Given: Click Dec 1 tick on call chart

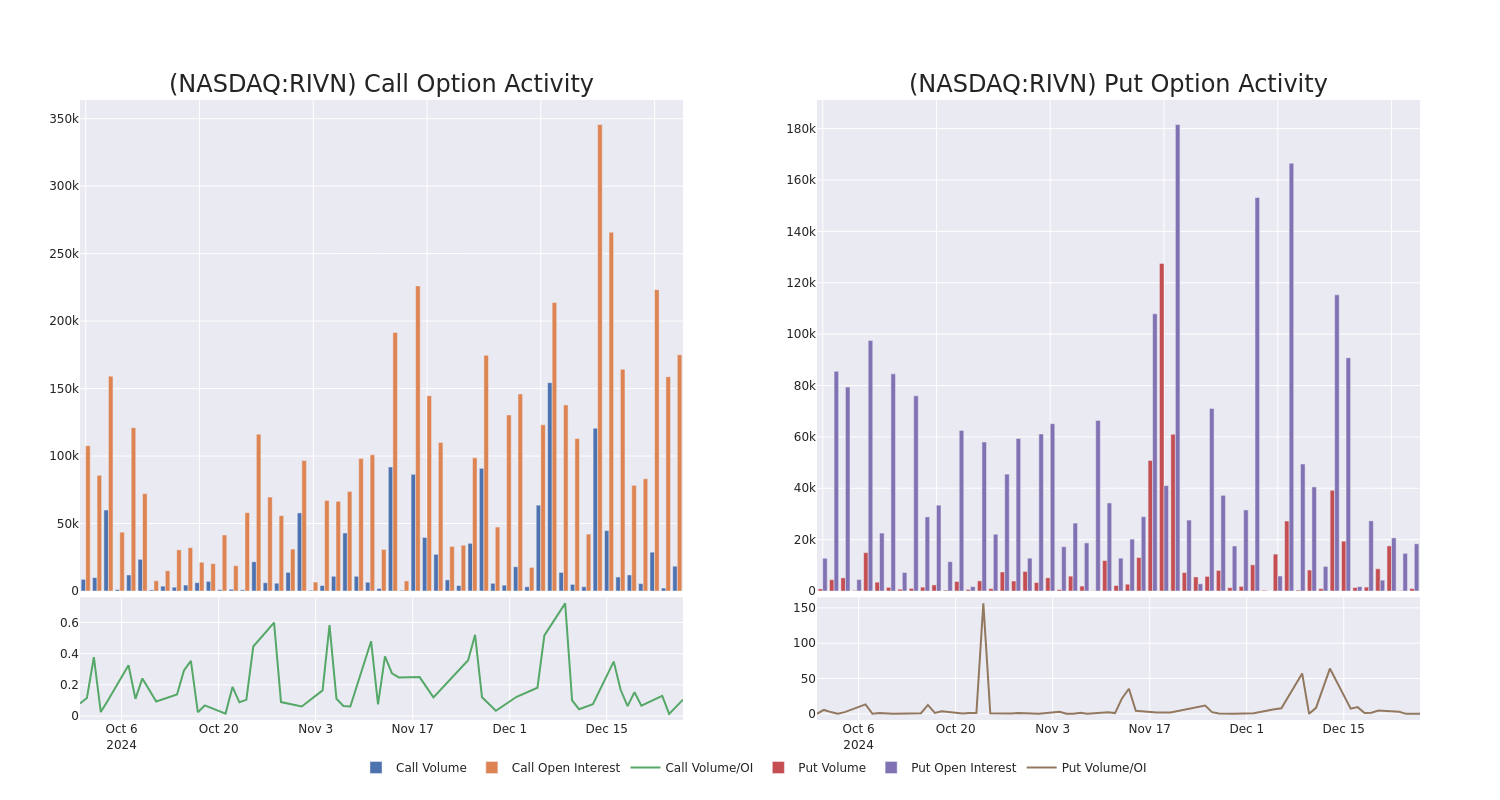Looking at the screenshot, I should click(510, 729).
